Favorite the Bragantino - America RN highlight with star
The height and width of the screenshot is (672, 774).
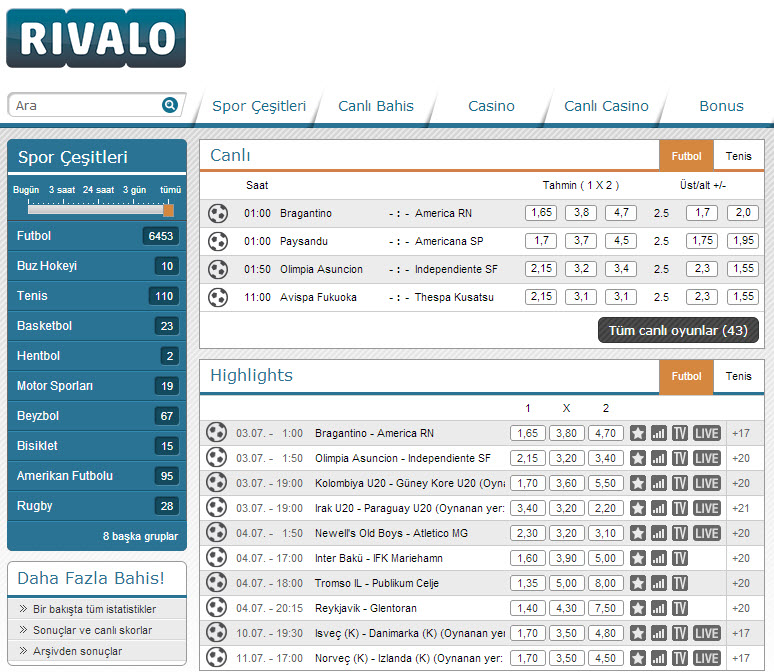(x=638, y=434)
